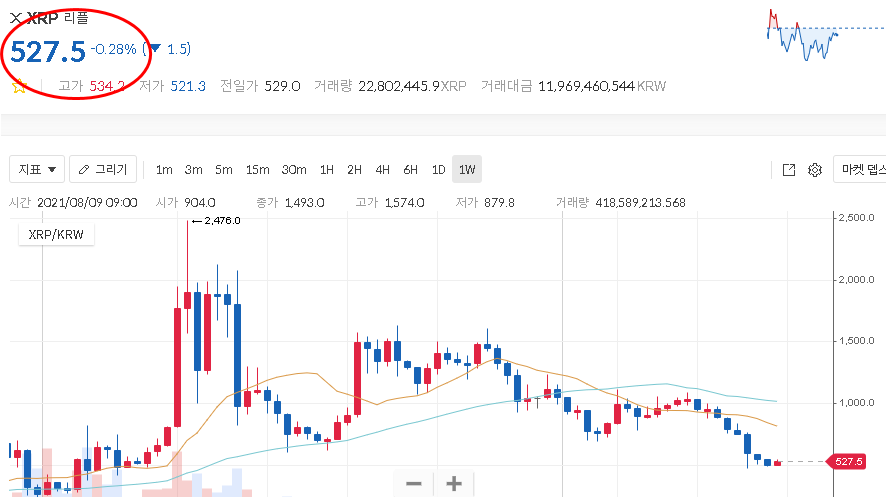
Task: Click previous close value 529.0
Action: [283, 86]
